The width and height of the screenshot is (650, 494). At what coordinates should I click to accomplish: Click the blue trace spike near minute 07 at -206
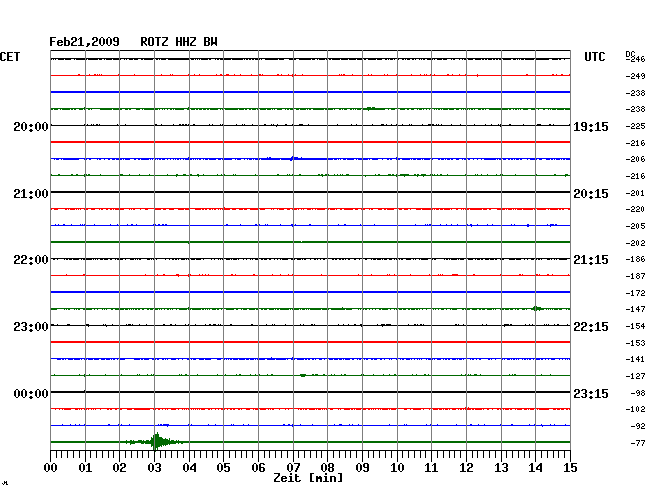(x=295, y=158)
